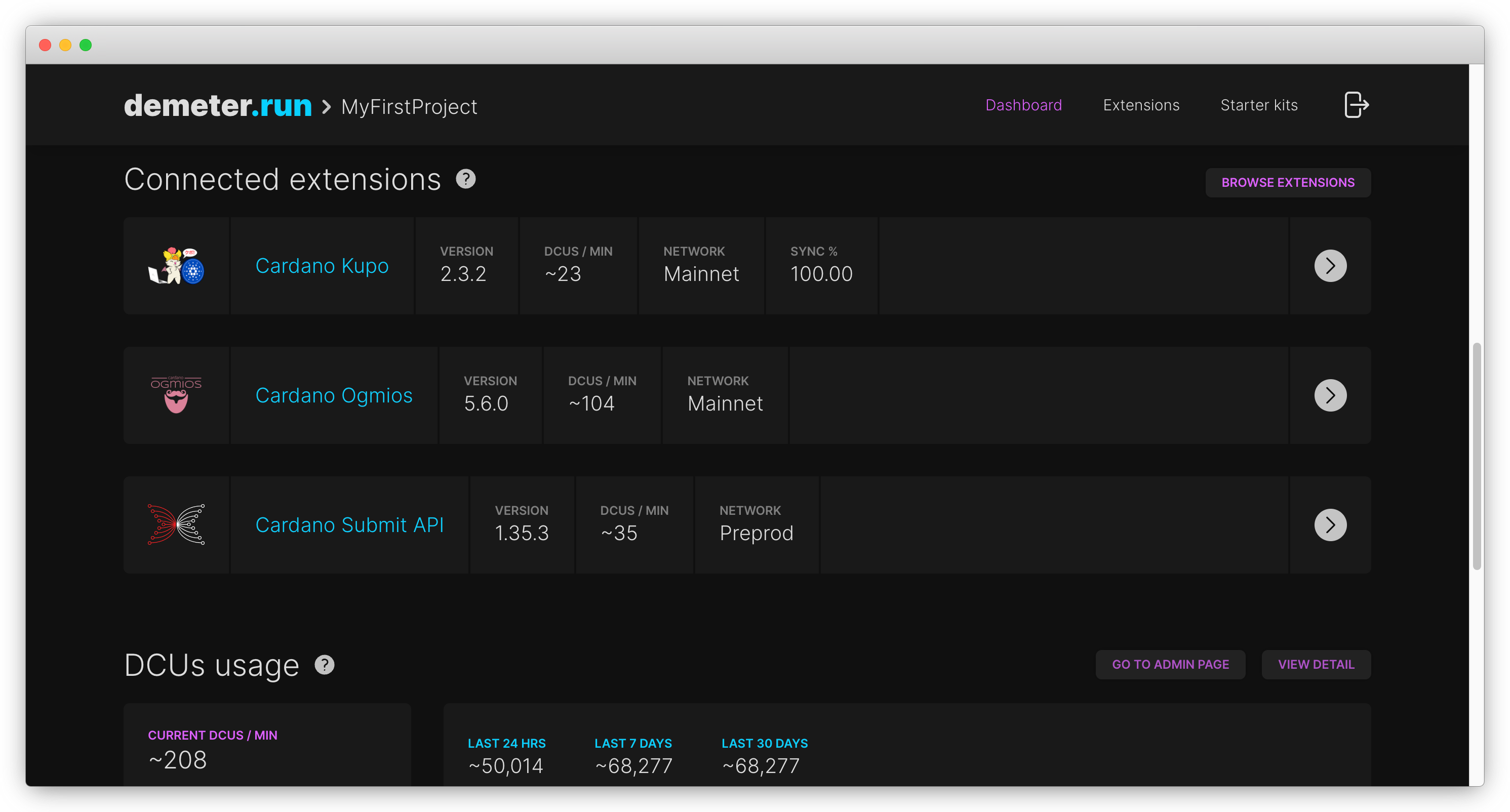This screenshot has width=1510, height=812.
Task: Select Ogmios network Mainnet value
Action: coord(725,403)
